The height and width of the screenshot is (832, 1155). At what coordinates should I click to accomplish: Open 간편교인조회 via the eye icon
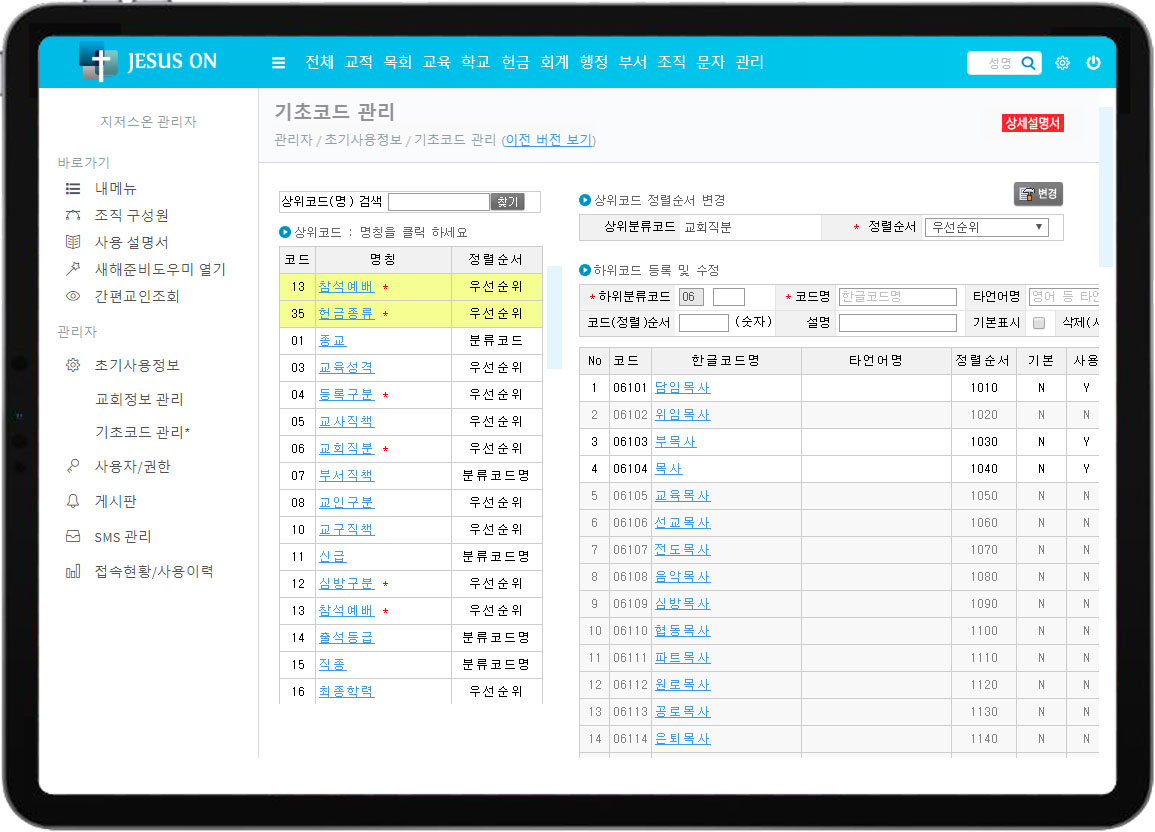pos(71,296)
